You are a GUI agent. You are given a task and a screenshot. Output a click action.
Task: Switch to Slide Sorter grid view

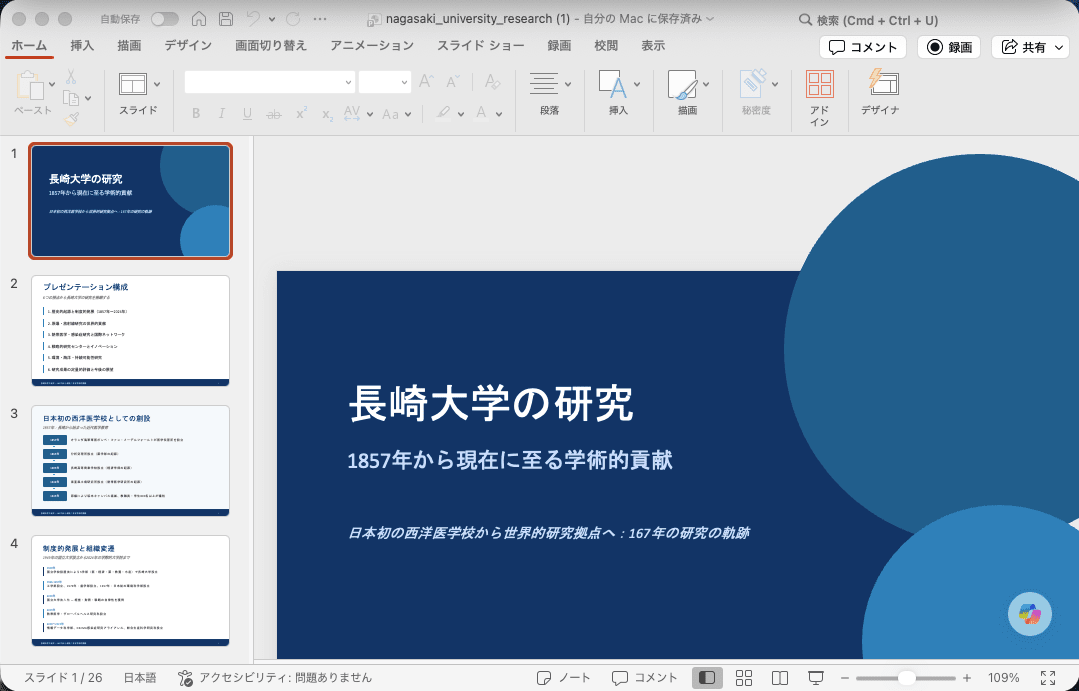[x=744, y=678]
